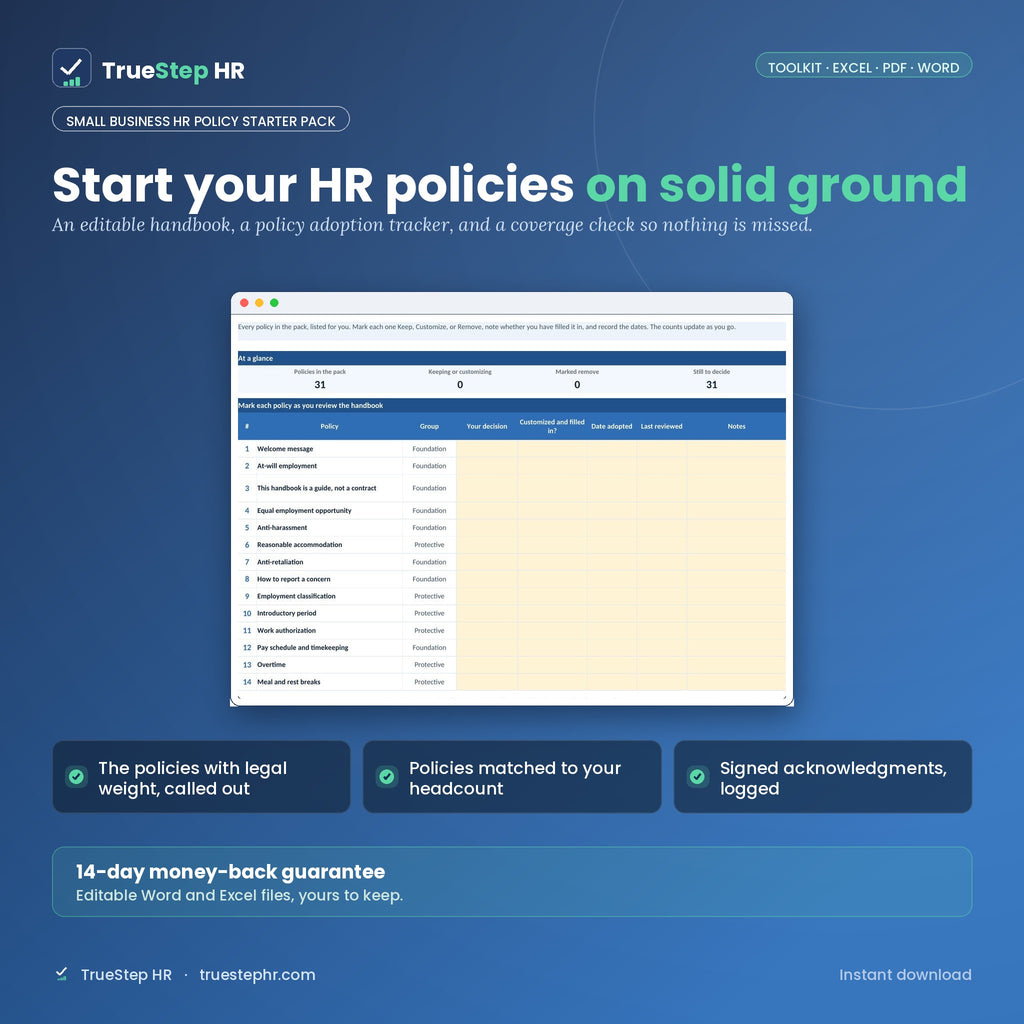Select the 'Employment classification' policy cell
The width and height of the screenshot is (1024, 1024).
tap(329, 596)
